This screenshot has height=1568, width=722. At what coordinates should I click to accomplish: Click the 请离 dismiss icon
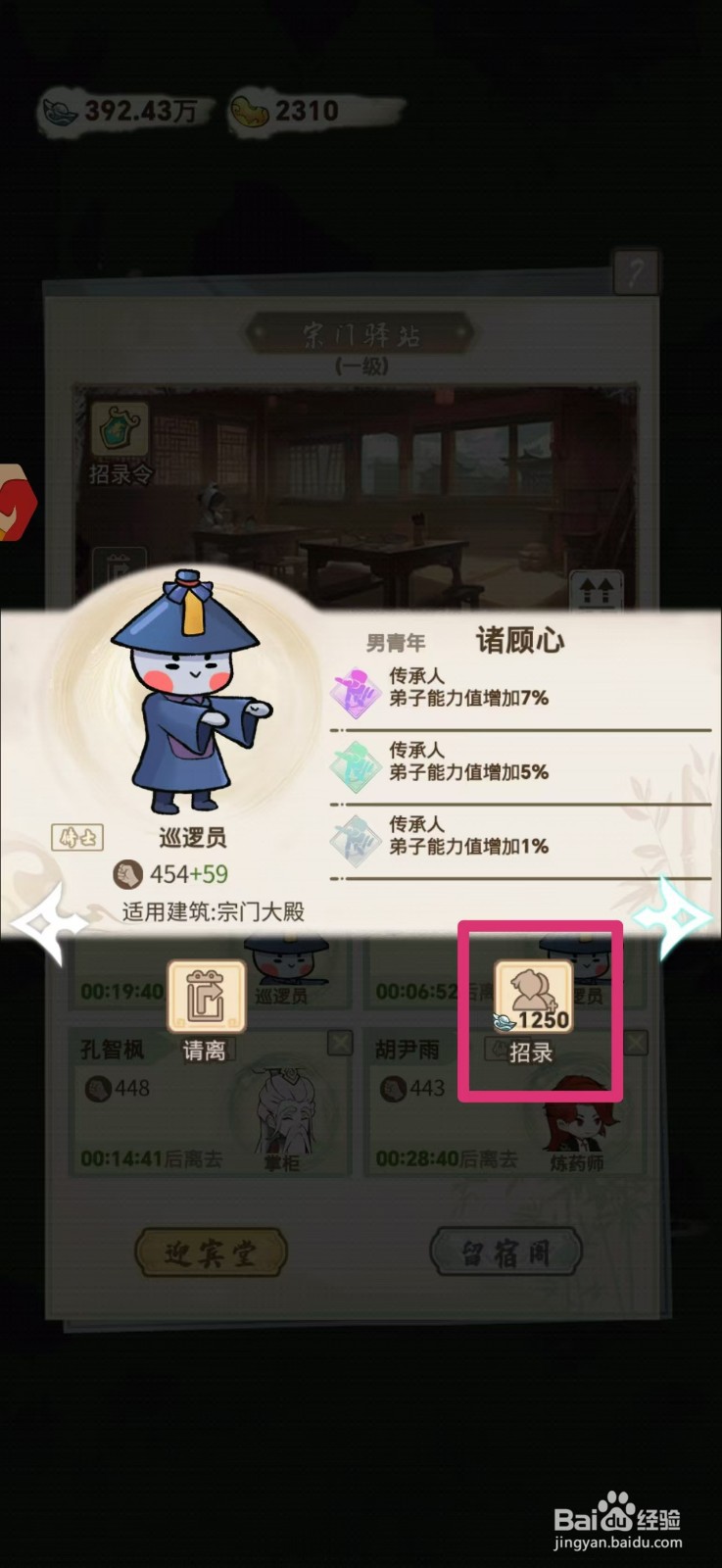click(x=206, y=997)
